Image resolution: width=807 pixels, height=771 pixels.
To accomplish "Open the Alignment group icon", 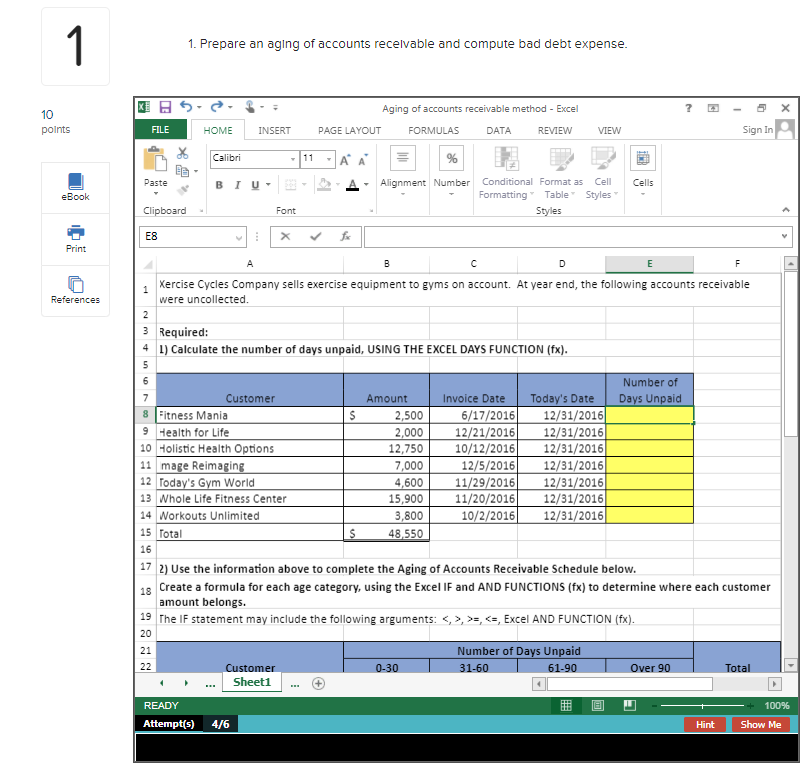I will pos(403,158).
